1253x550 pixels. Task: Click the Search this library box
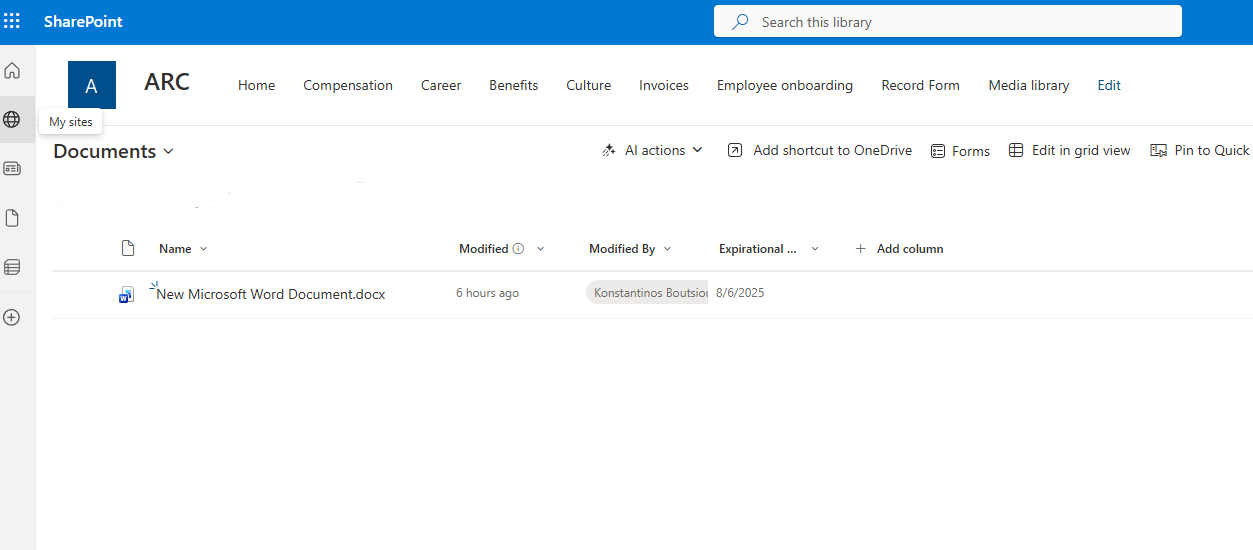947,21
